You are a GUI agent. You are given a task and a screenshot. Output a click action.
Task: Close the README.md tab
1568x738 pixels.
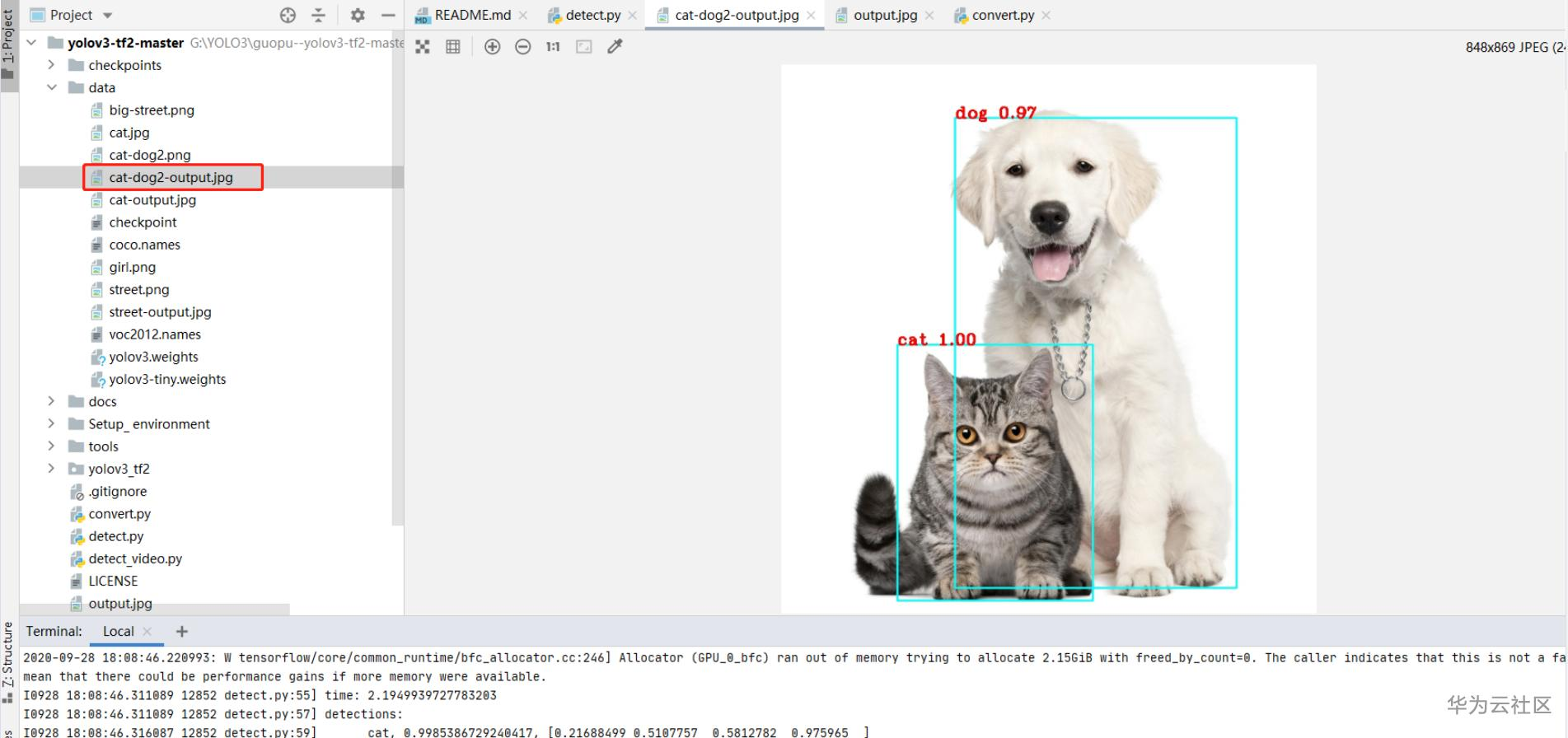tap(523, 15)
